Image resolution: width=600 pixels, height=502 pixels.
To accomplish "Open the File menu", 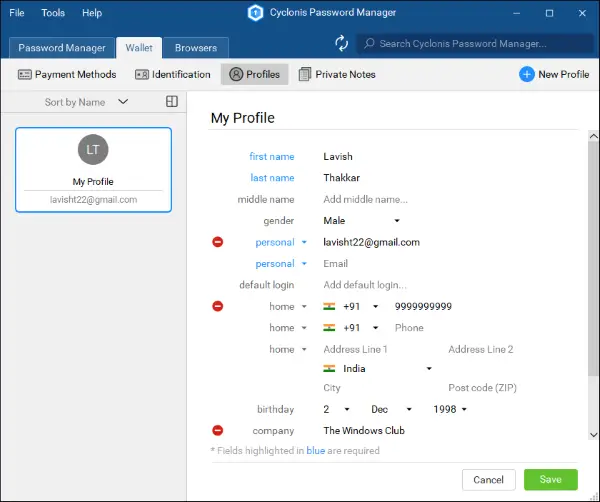I will click(x=17, y=13).
